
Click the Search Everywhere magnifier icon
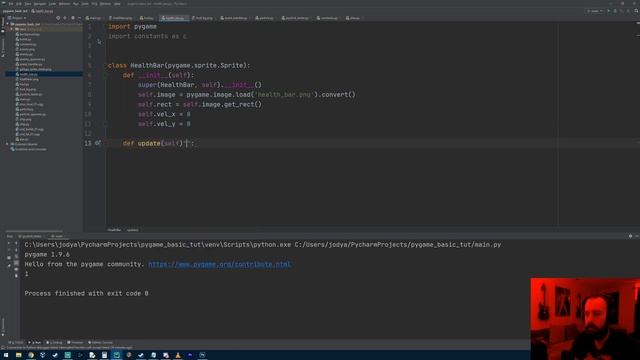tap(636, 11)
